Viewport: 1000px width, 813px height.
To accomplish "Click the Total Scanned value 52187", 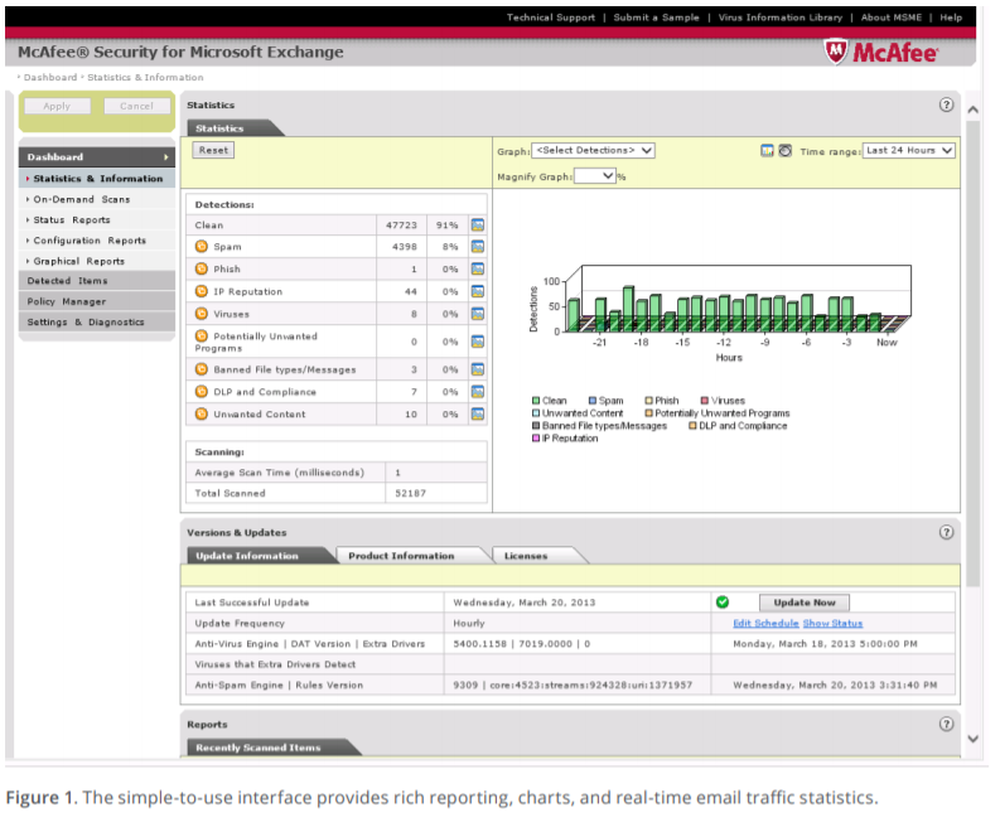I will pyautogui.click(x=410, y=493).
